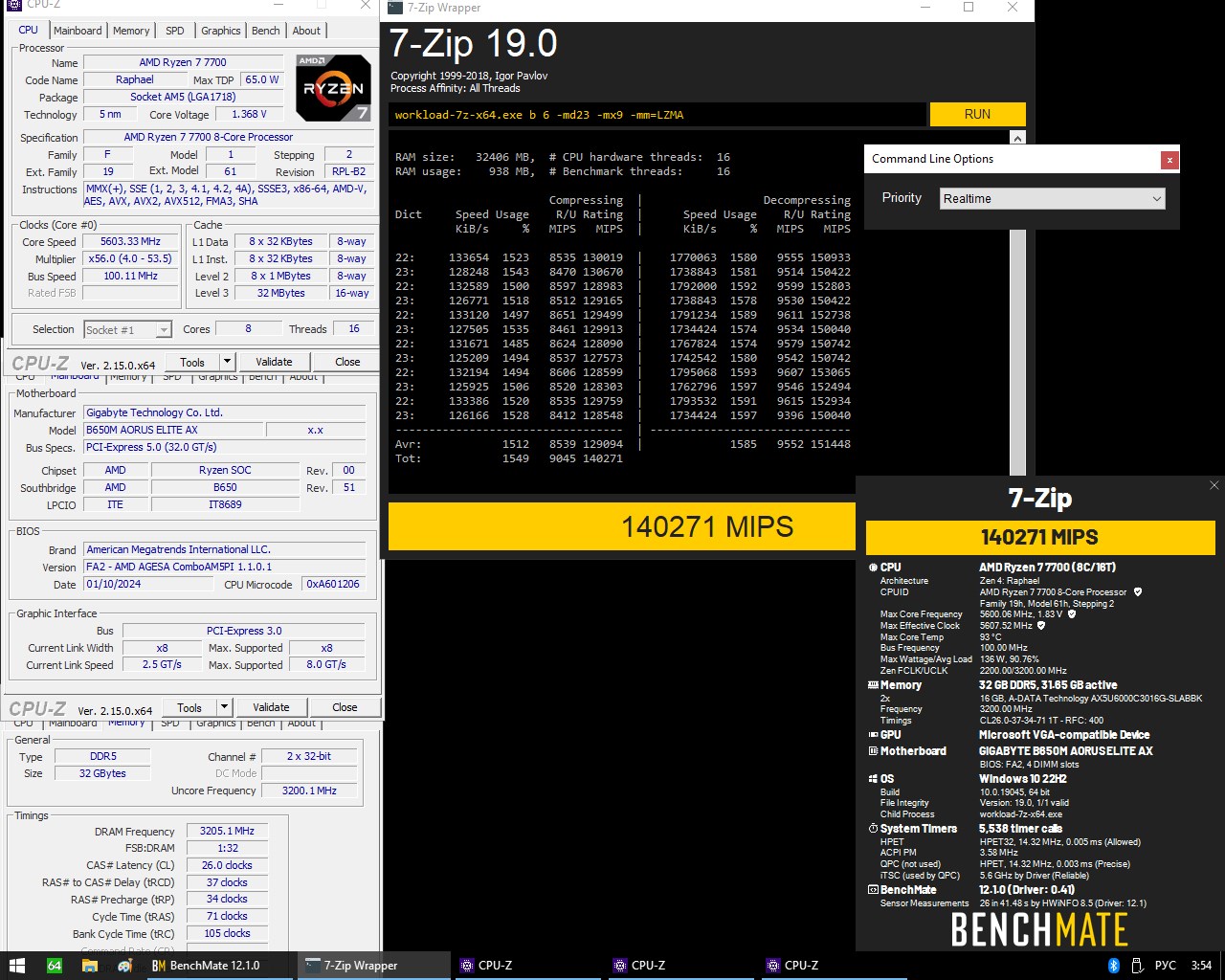The width and height of the screenshot is (1225, 980).
Task: Click the green 64 taskbar icon
Action: click(55, 965)
